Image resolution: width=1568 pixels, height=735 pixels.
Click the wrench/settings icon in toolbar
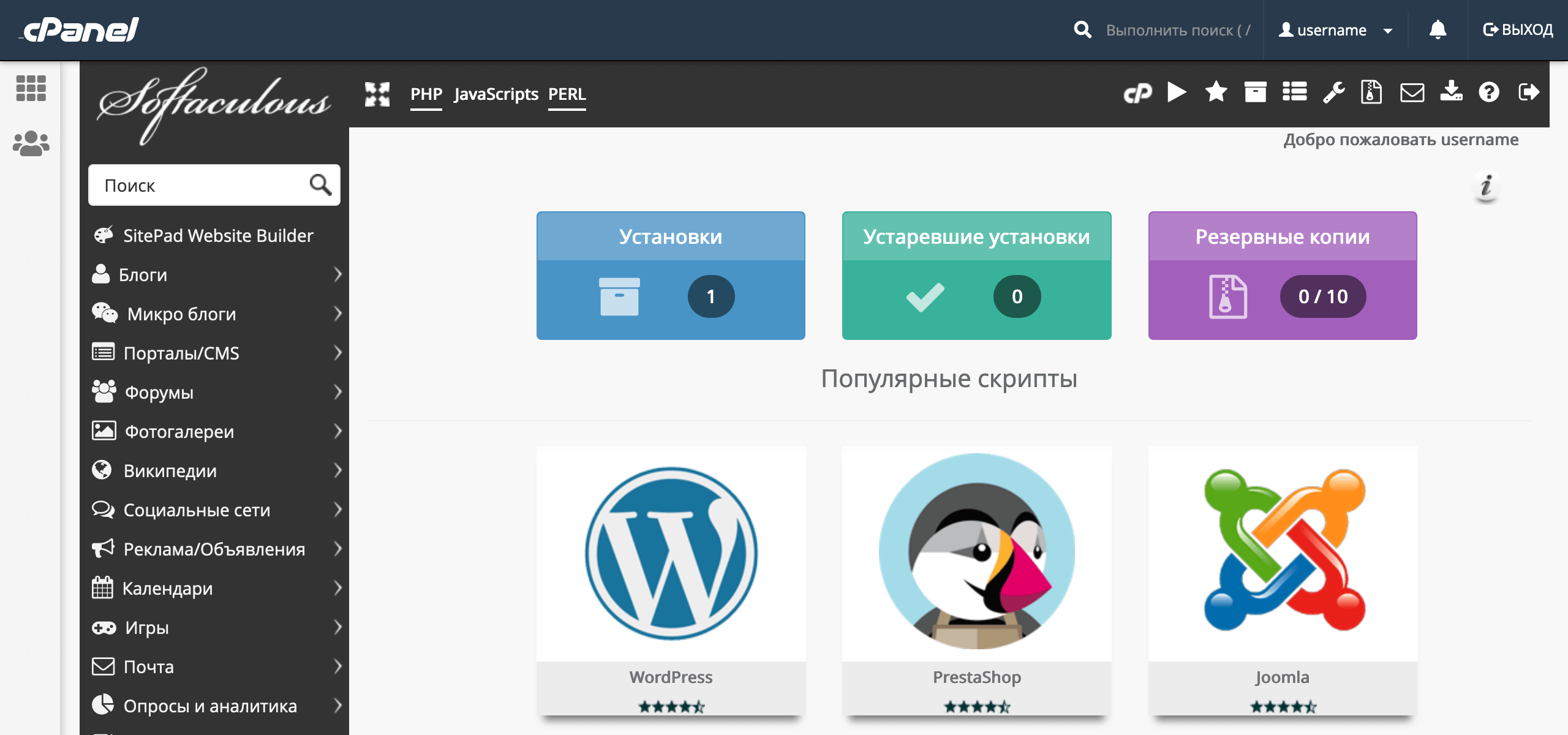click(1333, 93)
